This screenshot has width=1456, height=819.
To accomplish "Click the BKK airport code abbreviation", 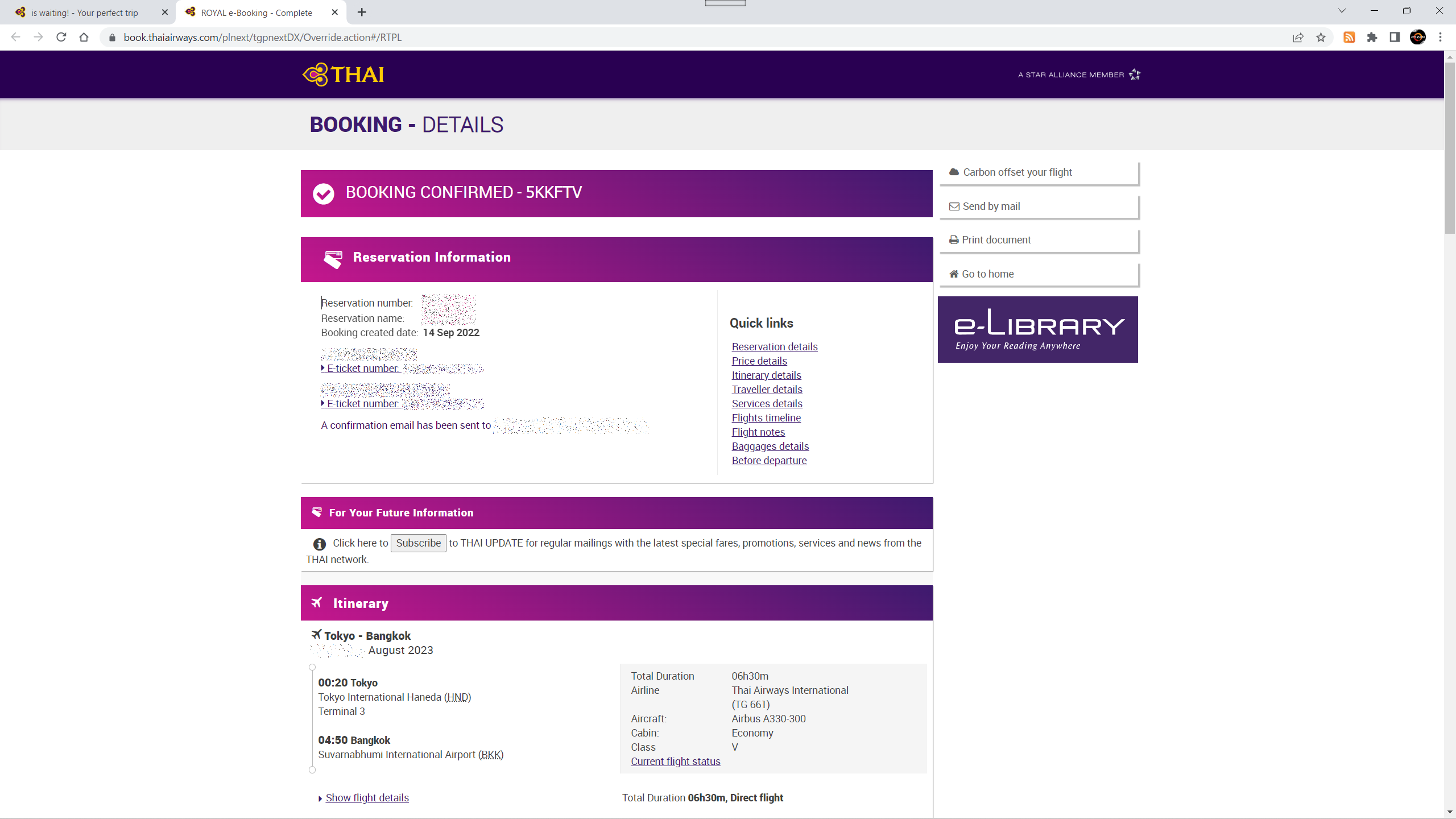I will point(490,754).
